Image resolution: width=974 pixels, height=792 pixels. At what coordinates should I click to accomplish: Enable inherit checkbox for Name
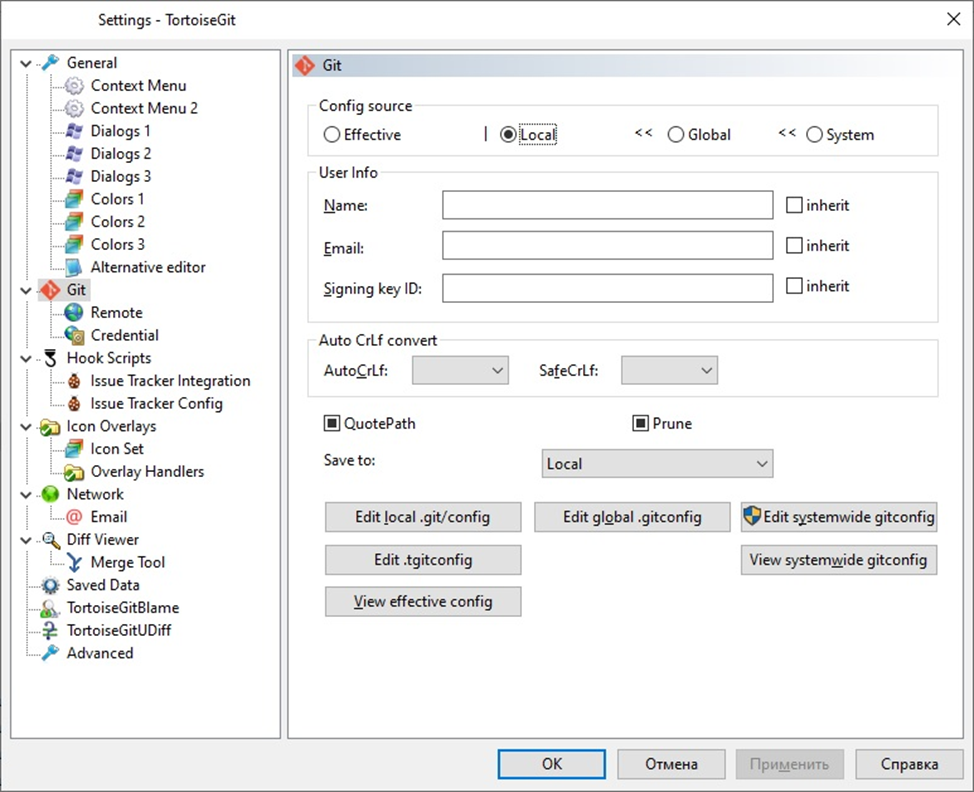[794, 205]
